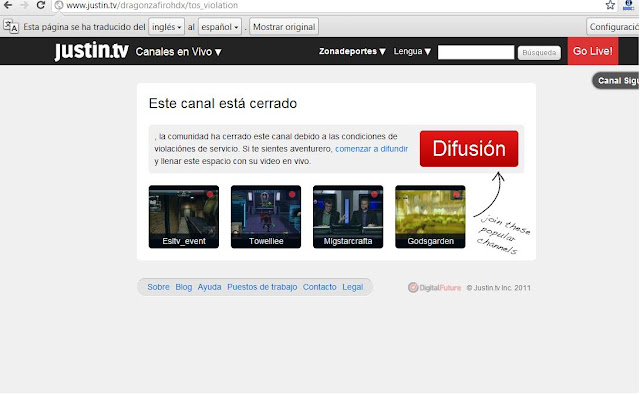The width and height of the screenshot is (640, 395).
Task: Click the red Go Live! button
Action: 593,51
